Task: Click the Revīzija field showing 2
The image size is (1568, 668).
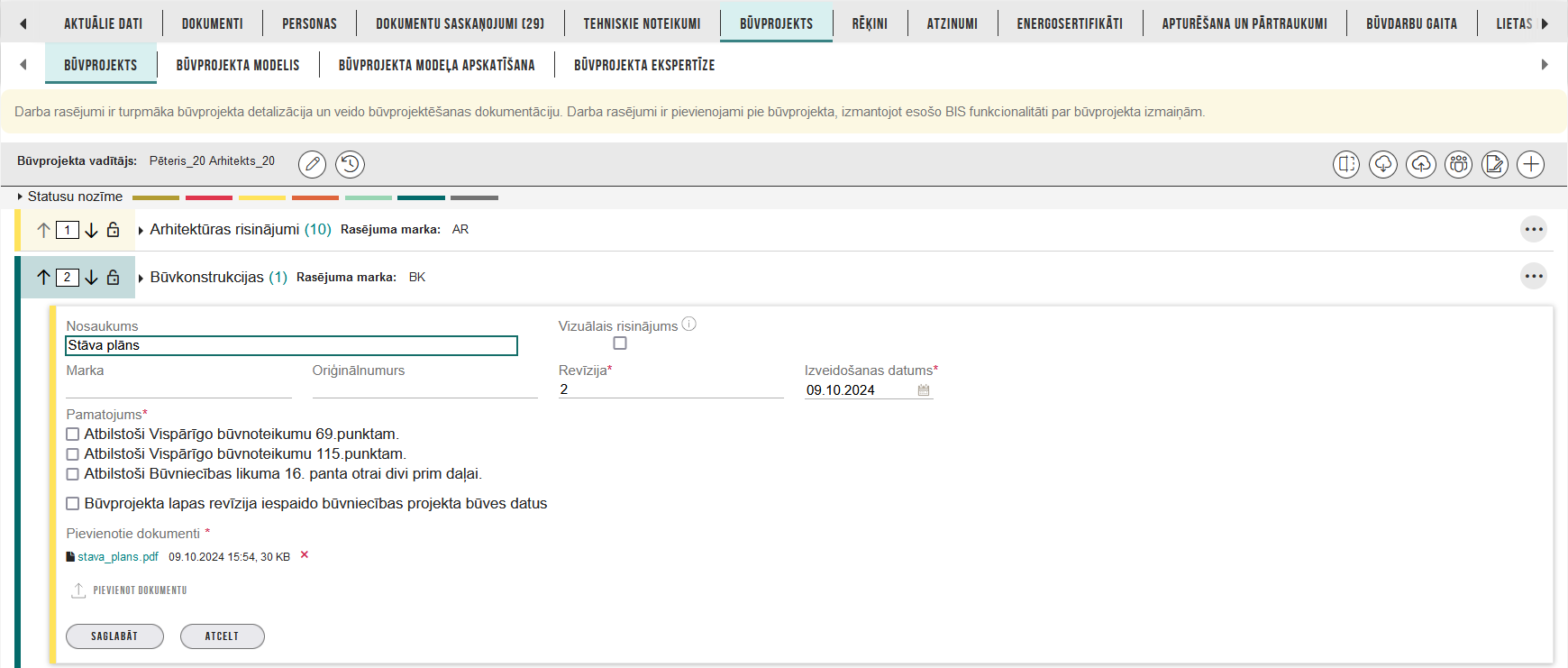Action: tap(671, 389)
